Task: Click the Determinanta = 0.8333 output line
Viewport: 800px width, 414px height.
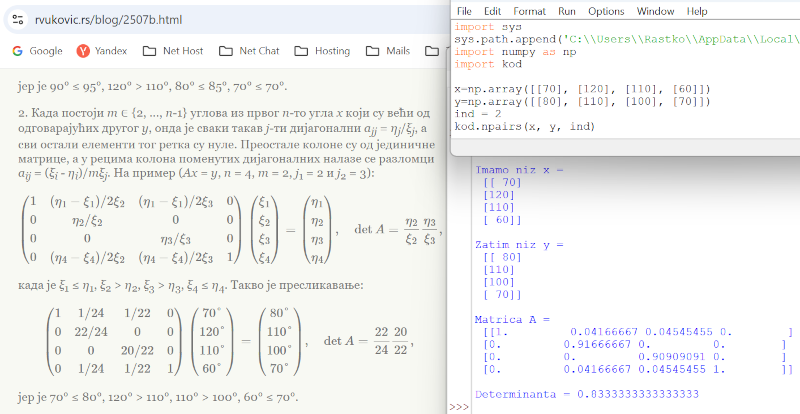Action: (587, 395)
